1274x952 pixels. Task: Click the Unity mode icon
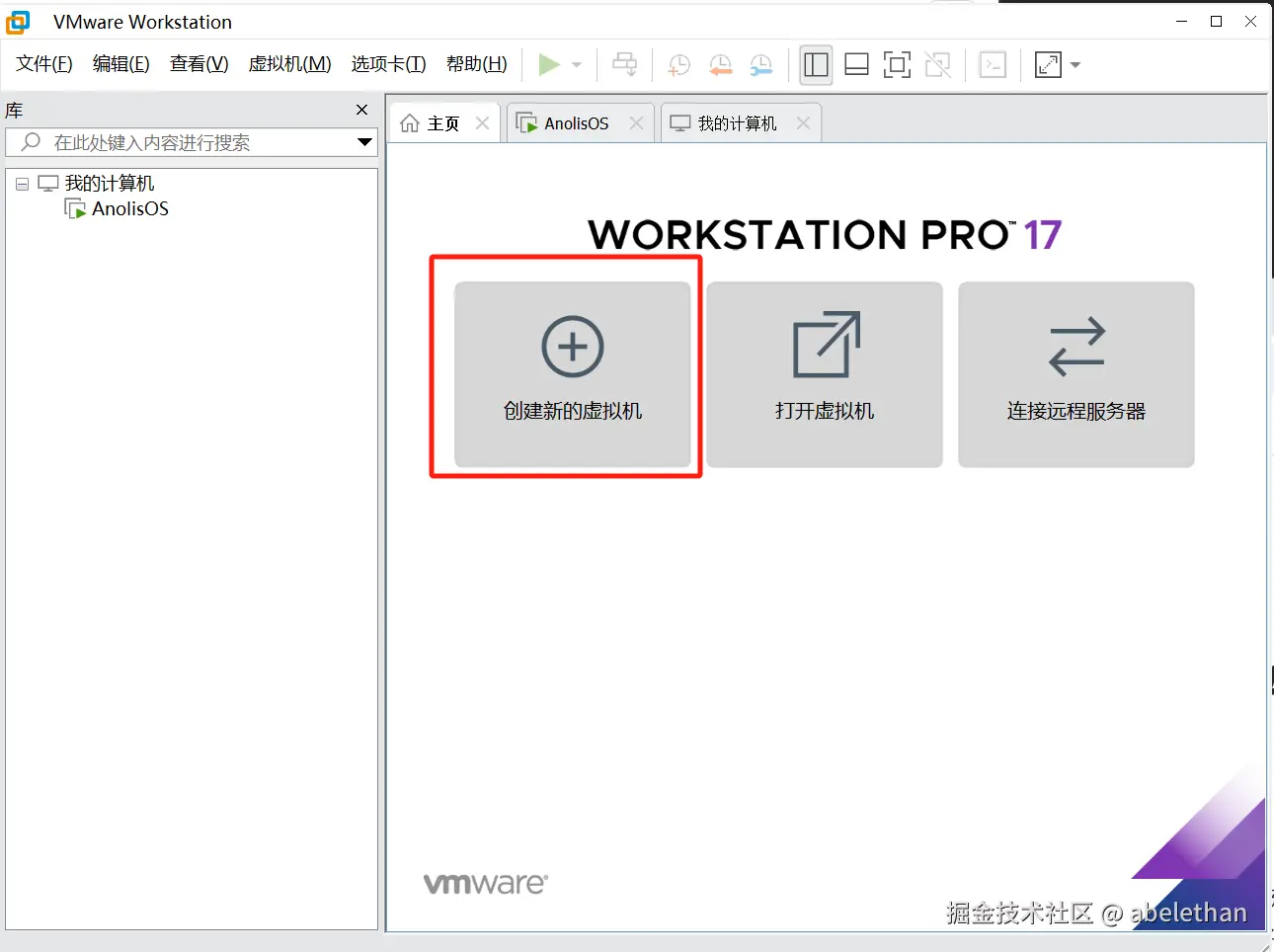[x=937, y=65]
